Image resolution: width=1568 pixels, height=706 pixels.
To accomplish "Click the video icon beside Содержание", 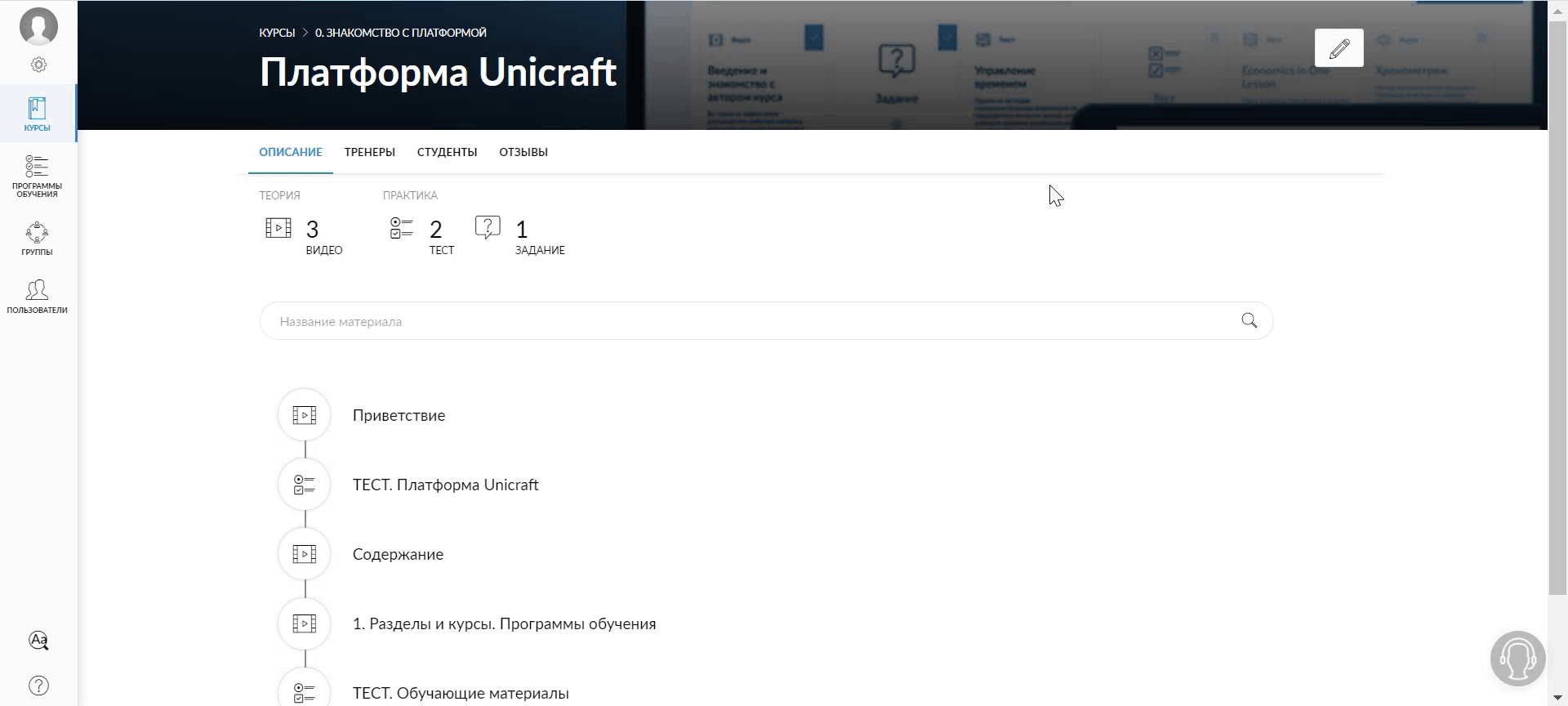I will pos(305,554).
